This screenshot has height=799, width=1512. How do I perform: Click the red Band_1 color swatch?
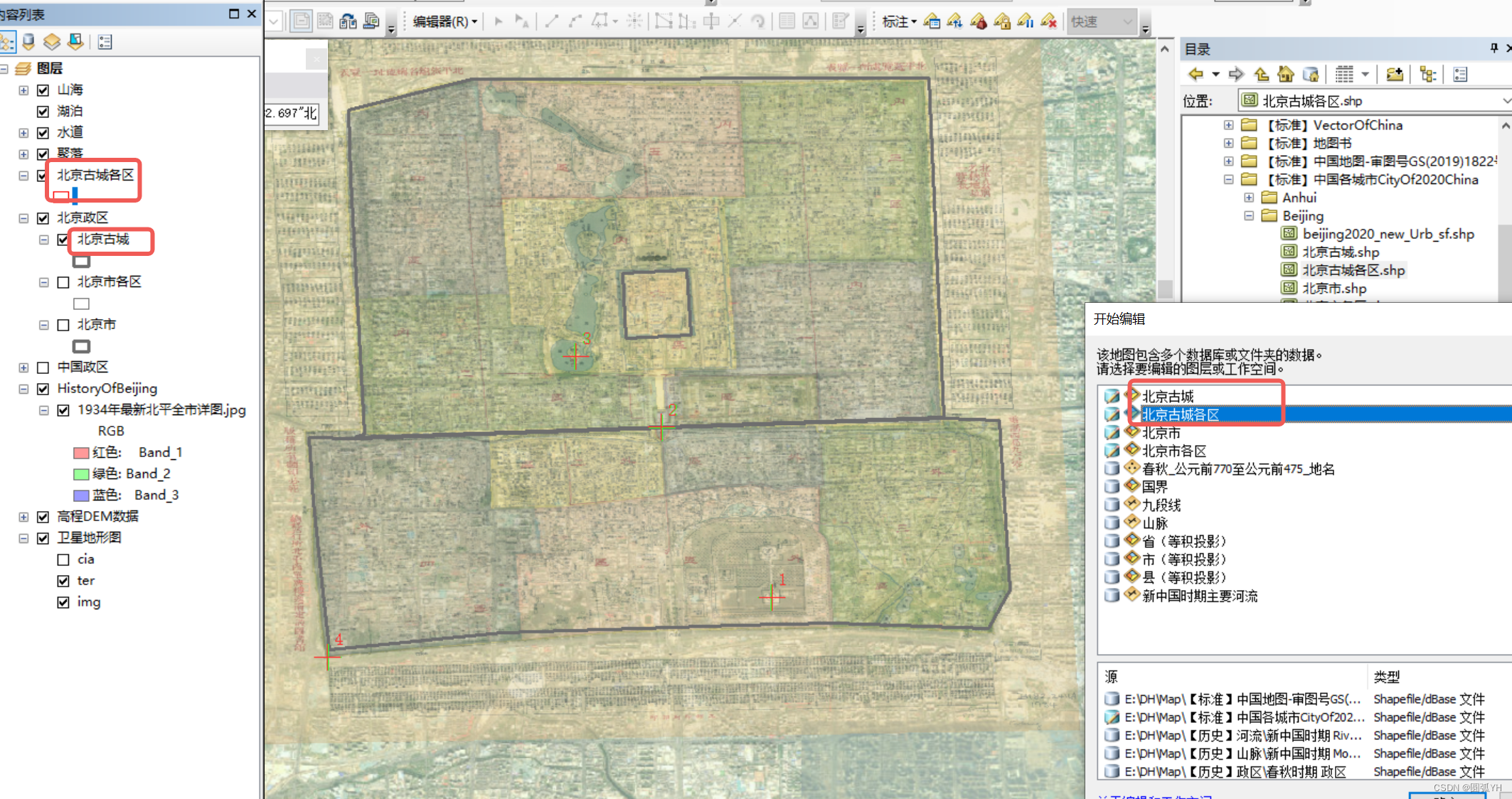[81, 453]
